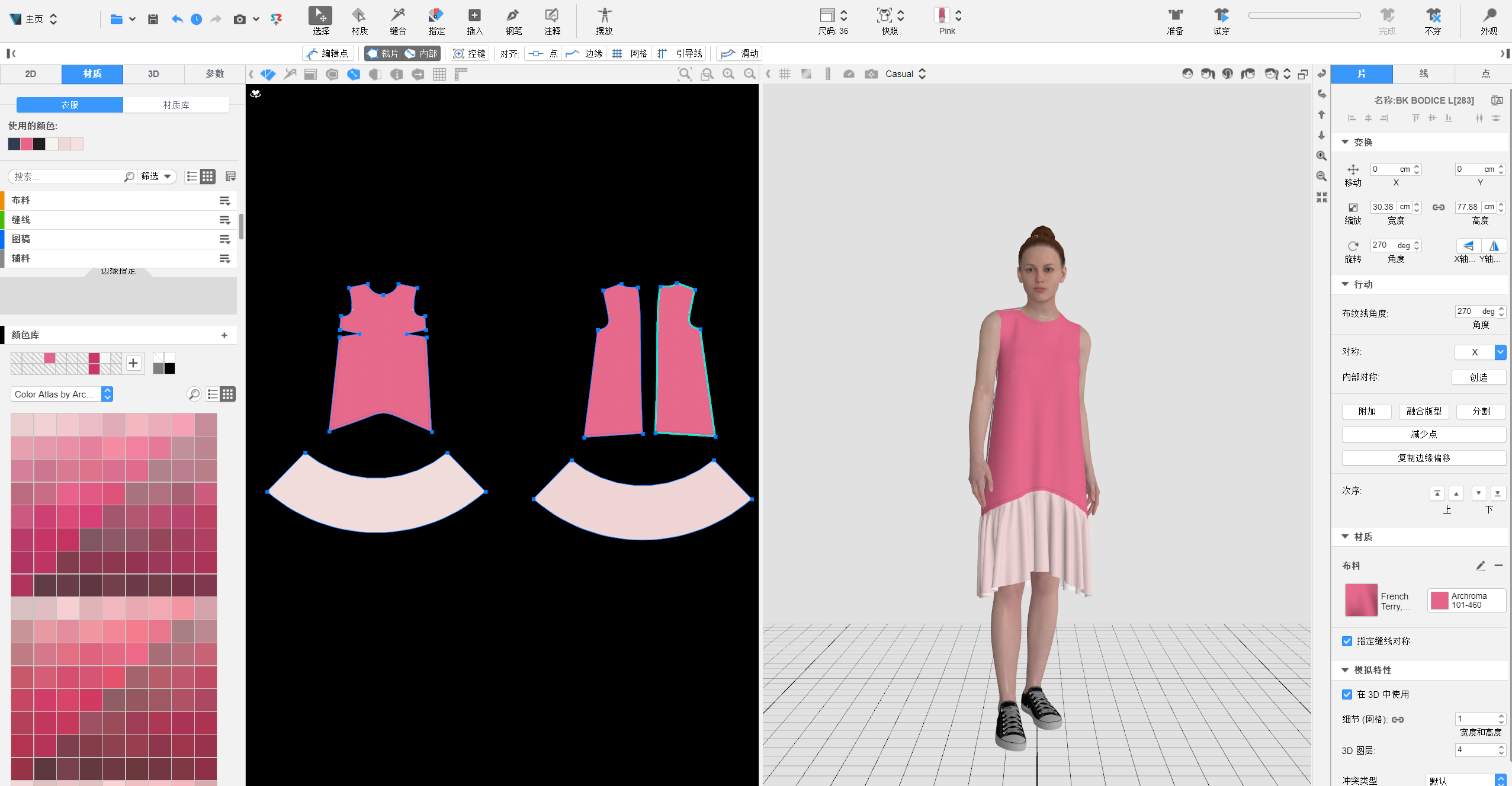
Task: Switch to the 3D tab
Action: (153, 74)
